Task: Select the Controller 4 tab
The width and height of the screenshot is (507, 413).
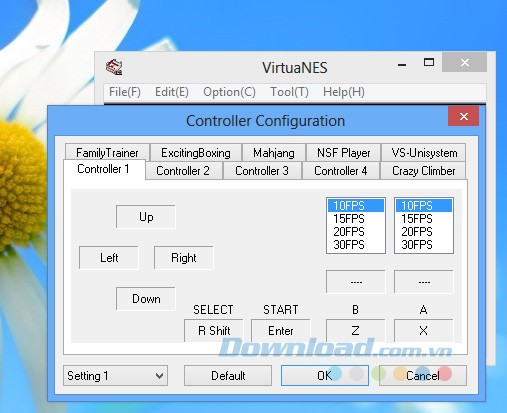Action: tap(341, 171)
